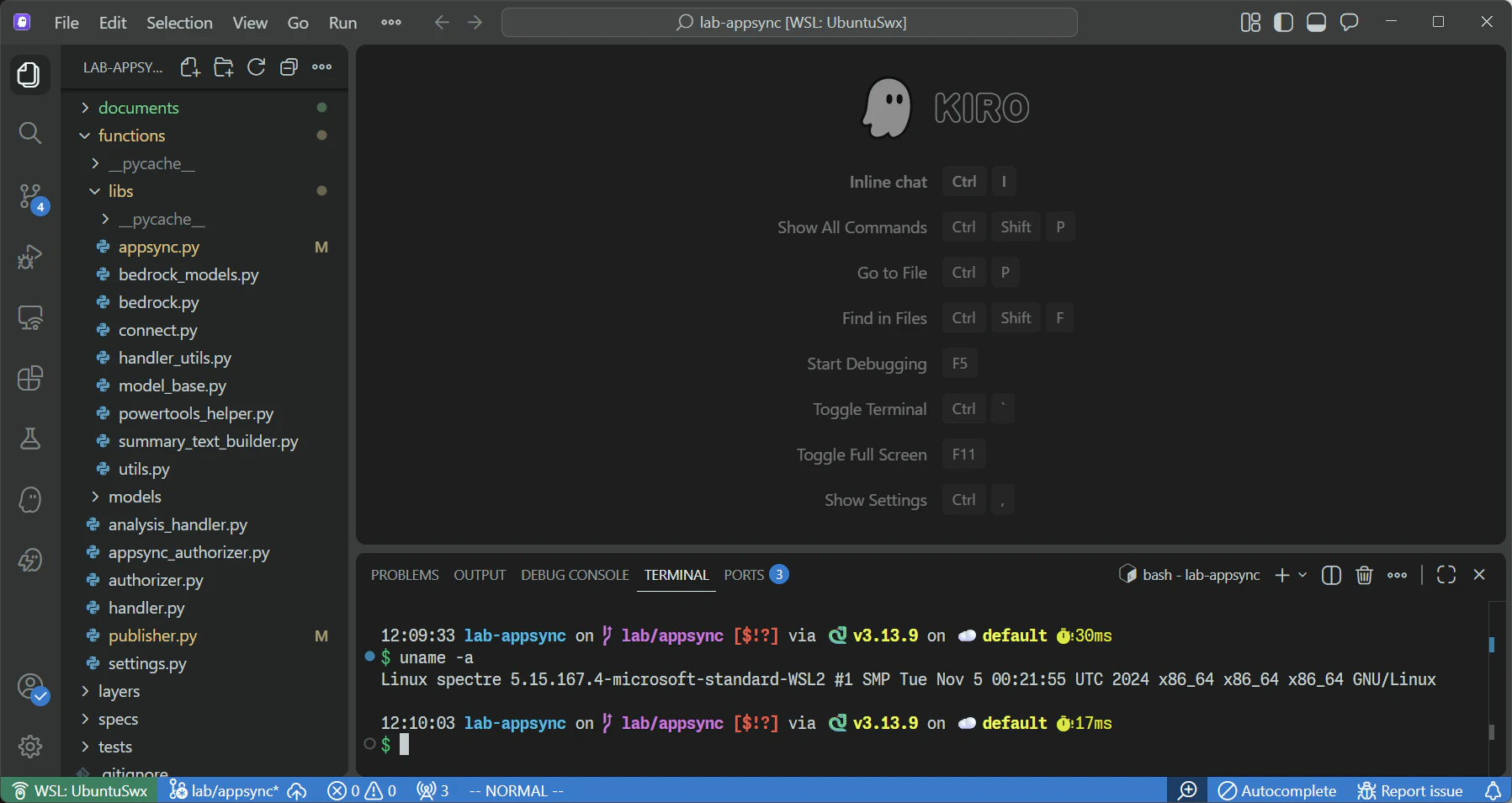The image size is (1512, 803).
Task: Open the Manage settings gear
Action: click(x=29, y=747)
